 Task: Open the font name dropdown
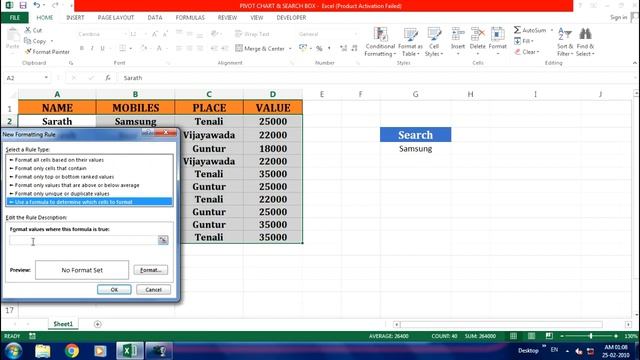pos(124,34)
